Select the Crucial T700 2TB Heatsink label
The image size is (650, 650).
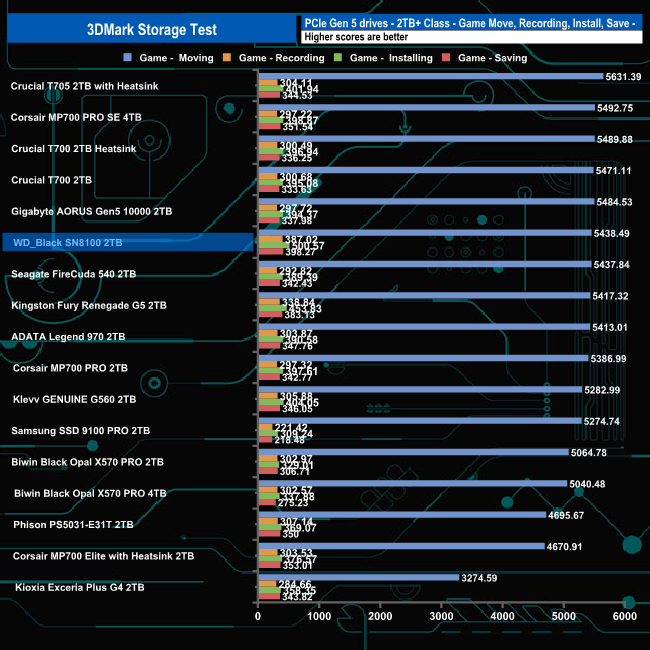(x=74, y=148)
